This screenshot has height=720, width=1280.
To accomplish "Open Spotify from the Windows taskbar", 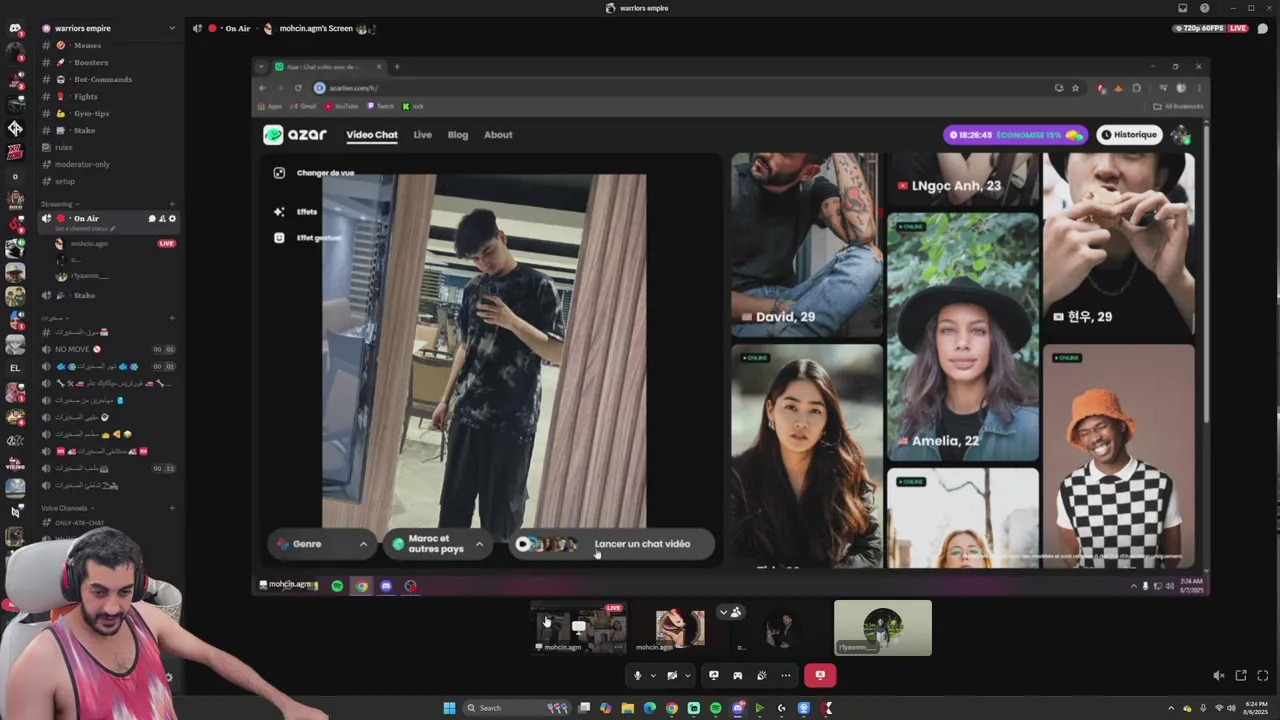I will 716,708.
